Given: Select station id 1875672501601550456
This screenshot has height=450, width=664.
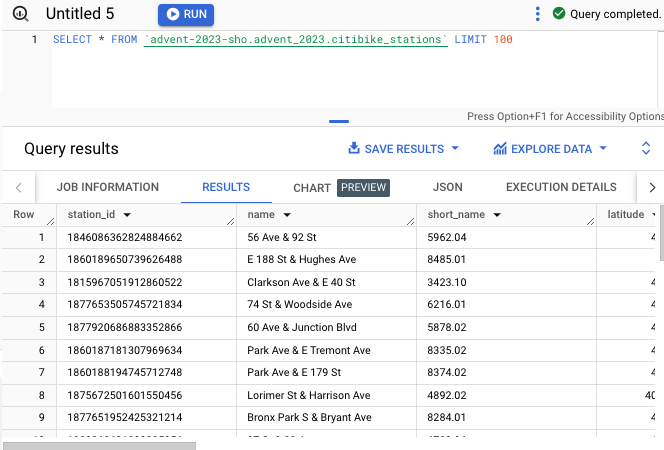Looking at the screenshot, I should (x=124, y=395).
